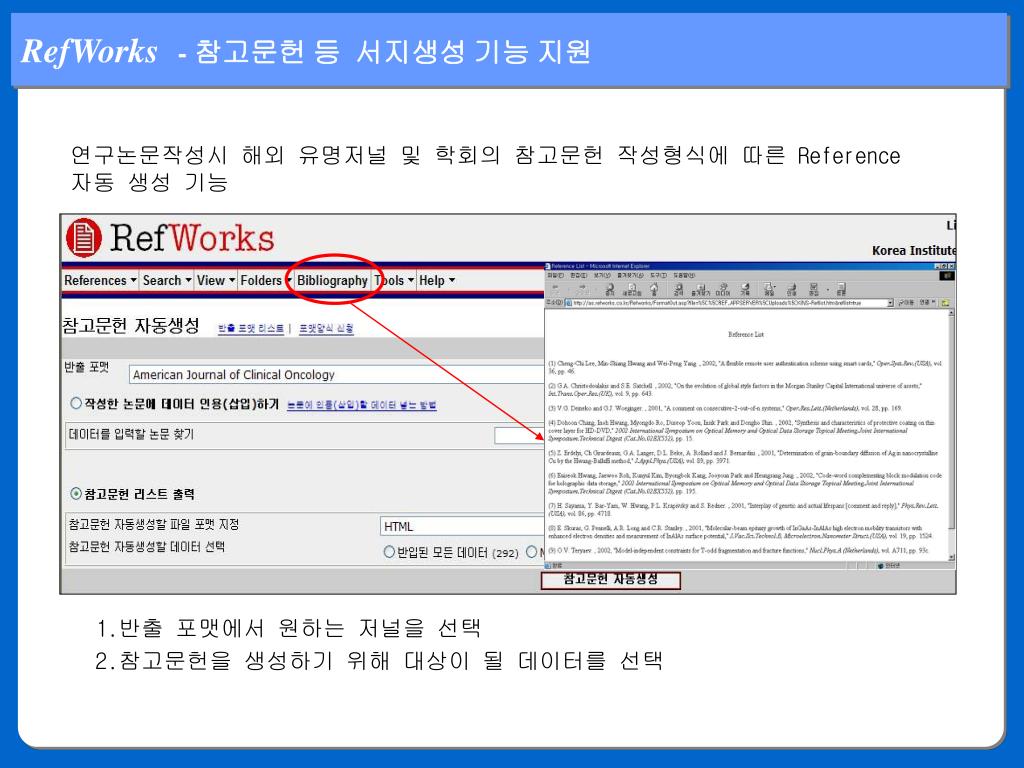Open the Tools dropdown menu
The height and width of the screenshot is (768, 1024).
pyautogui.click(x=394, y=280)
